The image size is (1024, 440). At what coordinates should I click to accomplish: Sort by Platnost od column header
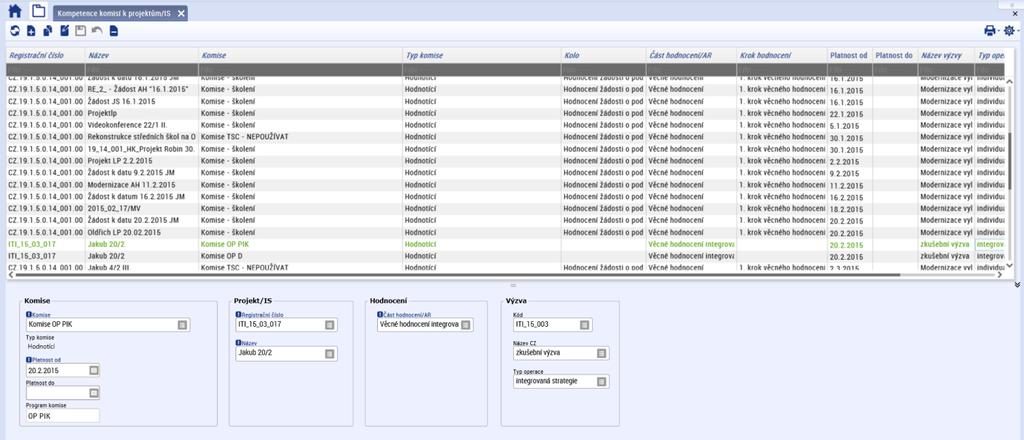(848, 55)
